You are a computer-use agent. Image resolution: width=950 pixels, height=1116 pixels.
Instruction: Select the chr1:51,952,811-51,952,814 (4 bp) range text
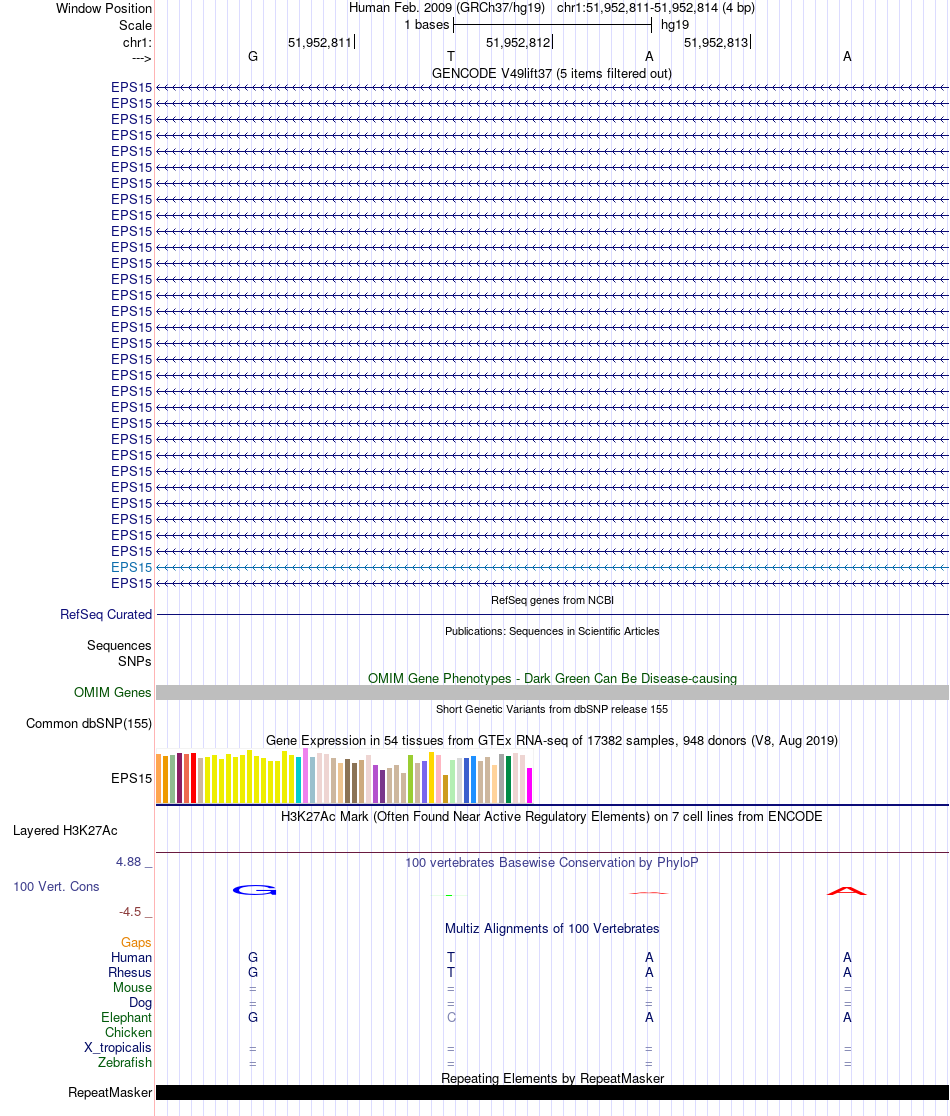[655, 8]
